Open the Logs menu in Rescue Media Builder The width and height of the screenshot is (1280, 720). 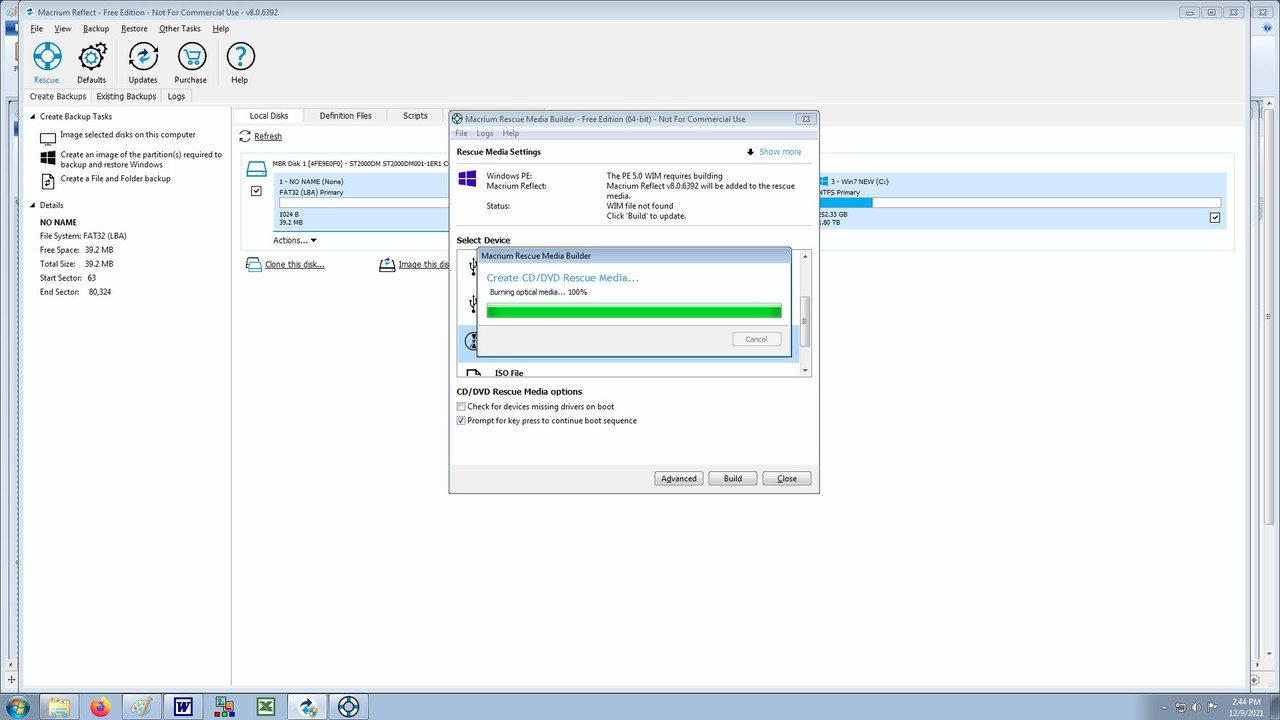(485, 133)
